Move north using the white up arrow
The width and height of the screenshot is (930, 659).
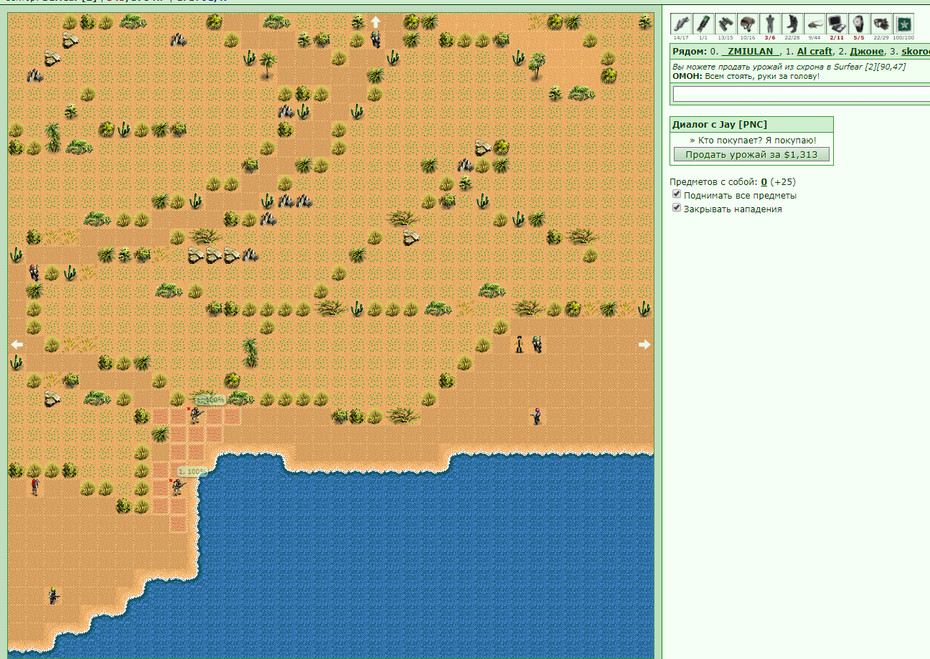pos(375,22)
